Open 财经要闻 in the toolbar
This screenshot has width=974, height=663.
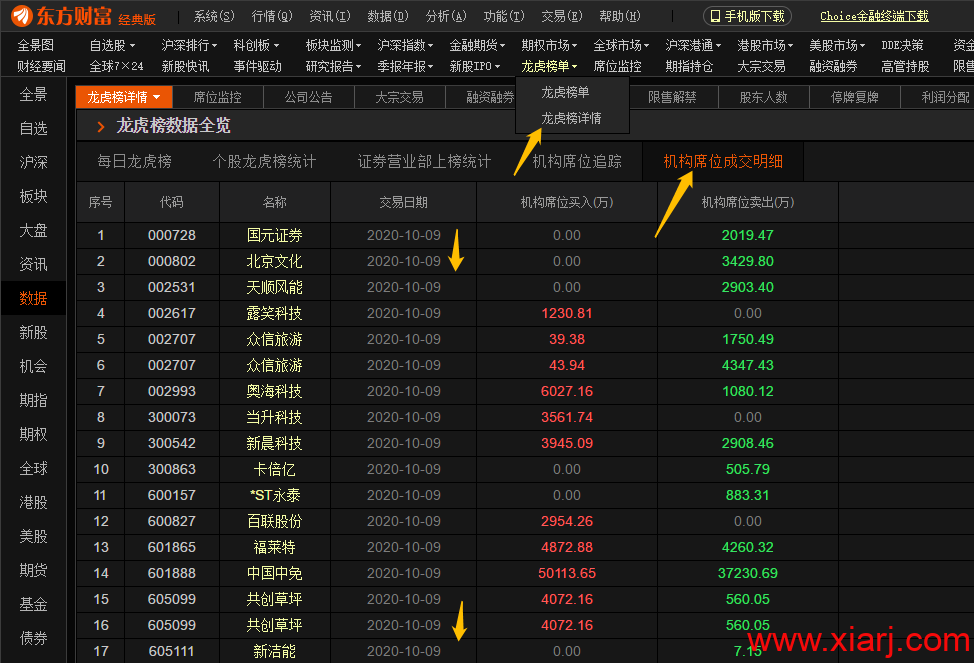point(41,66)
